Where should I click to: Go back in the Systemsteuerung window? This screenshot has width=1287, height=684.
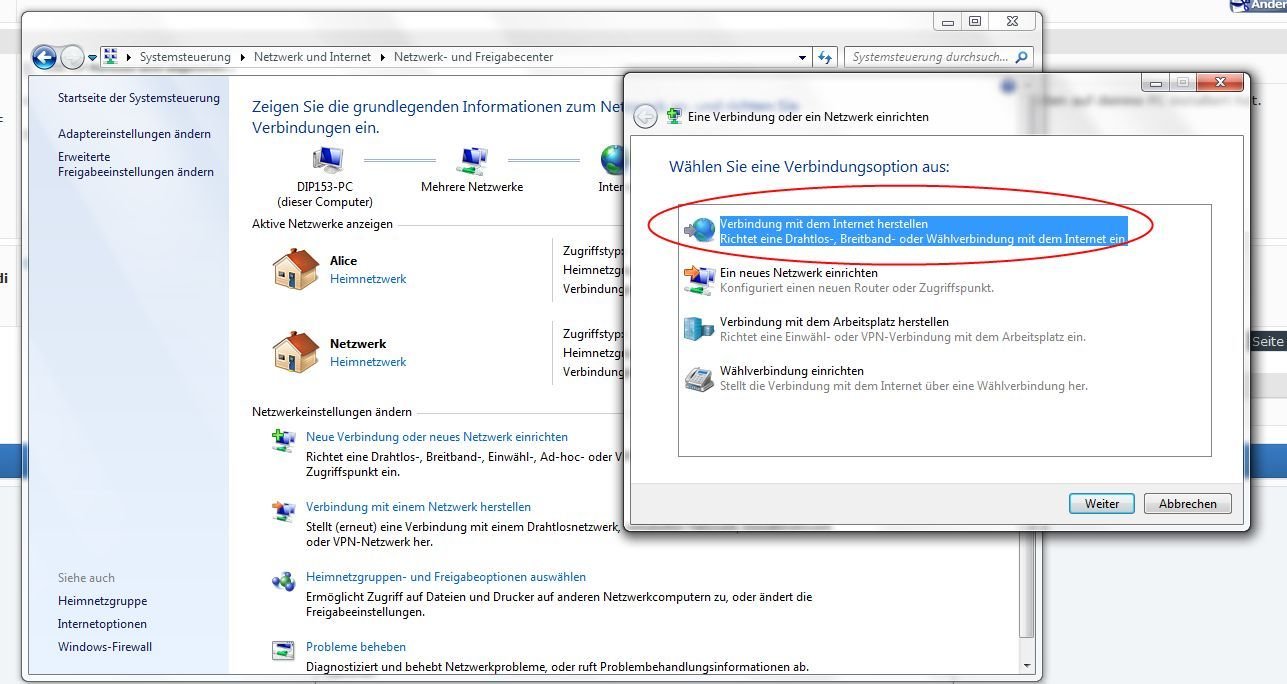click(44, 57)
